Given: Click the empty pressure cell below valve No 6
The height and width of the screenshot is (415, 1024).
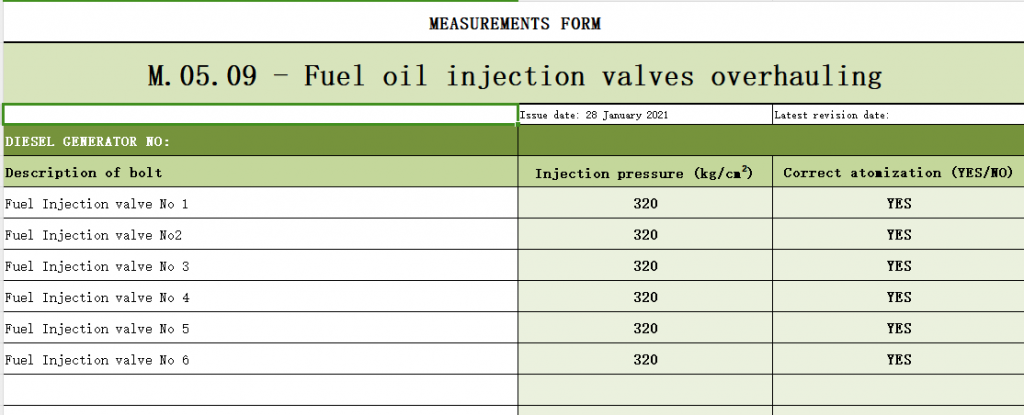Looking at the screenshot, I should coord(645,389).
